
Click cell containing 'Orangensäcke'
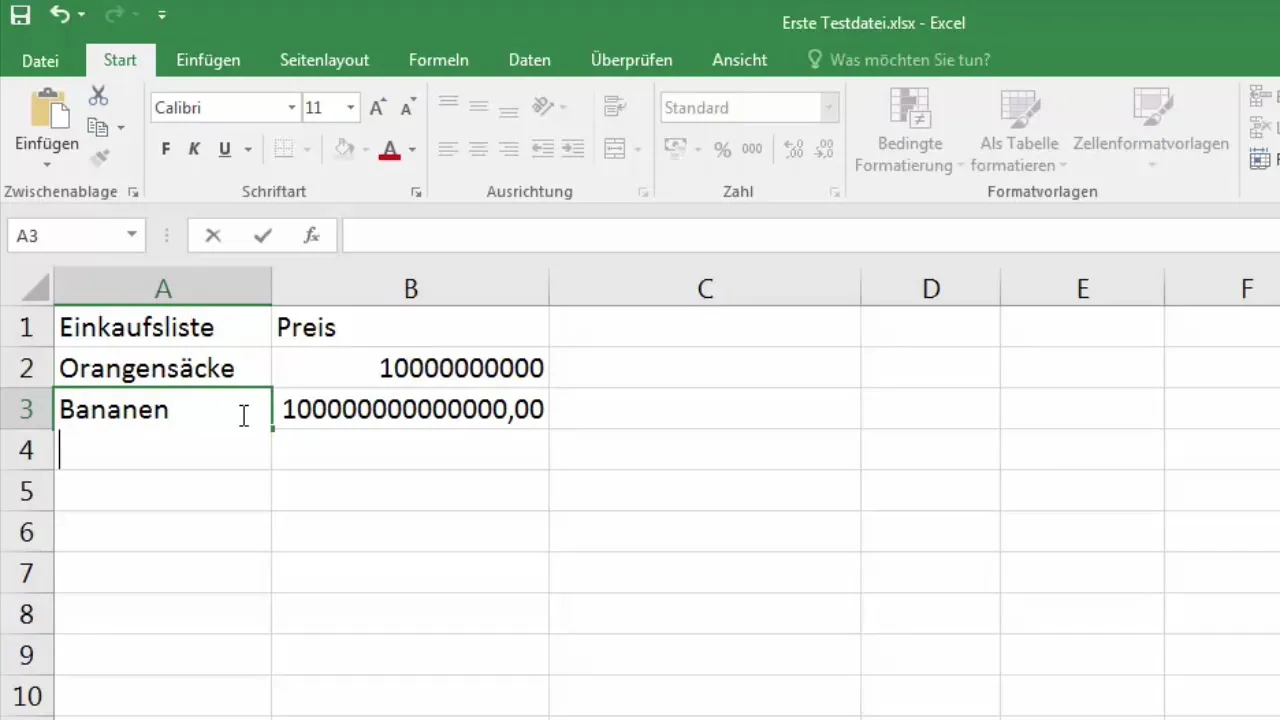click(x=163, y=368)
